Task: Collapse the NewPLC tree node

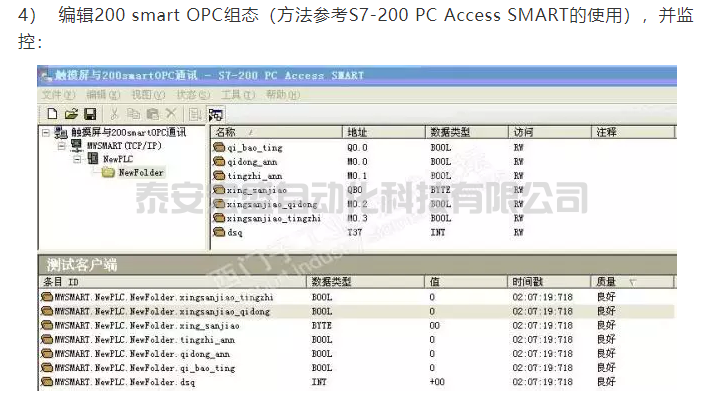Action: (x=78, y=159)
